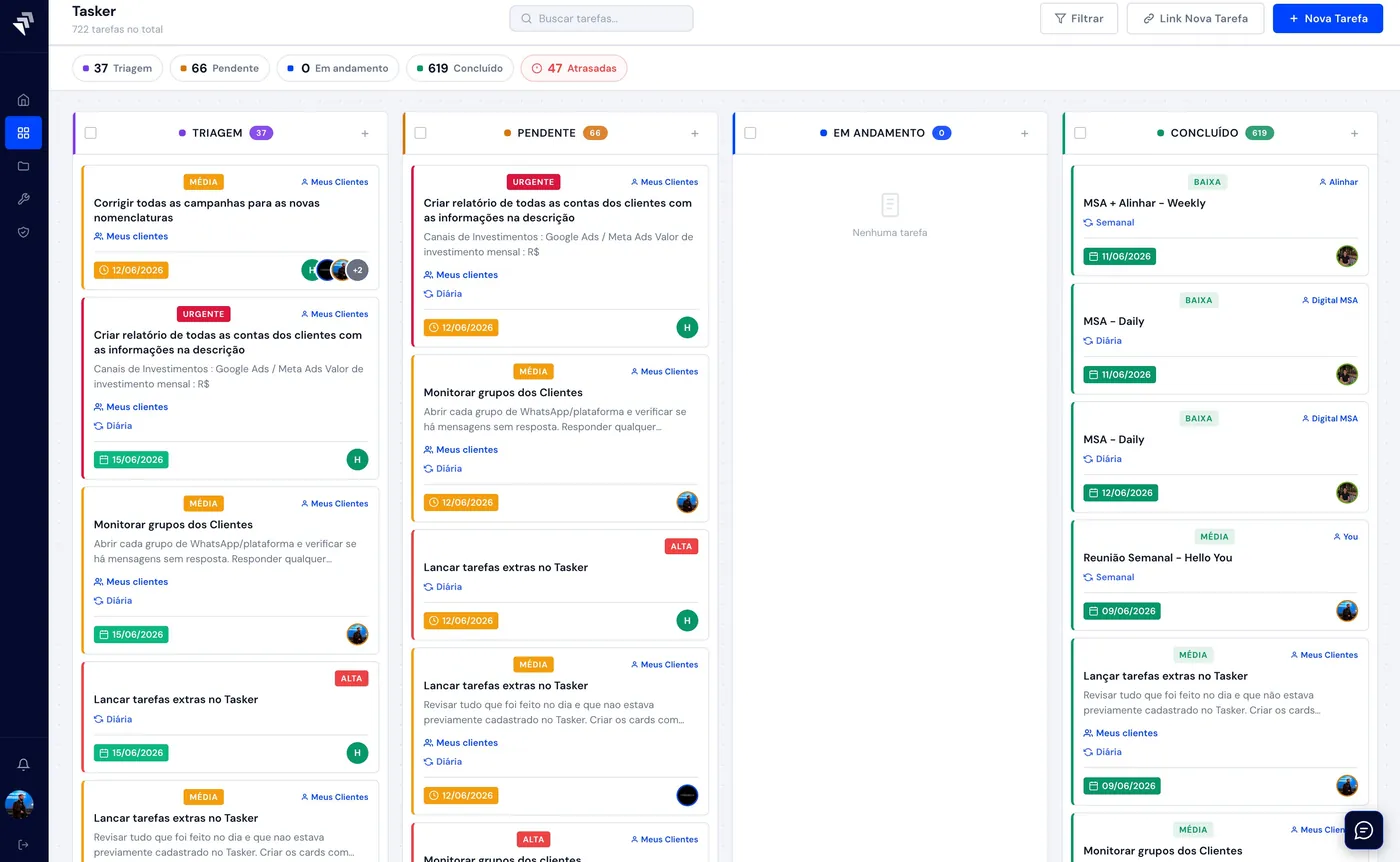Filter by the 47 Atrasadas chip
This screenshot has height=862, width=1400.
click(574, 68)
